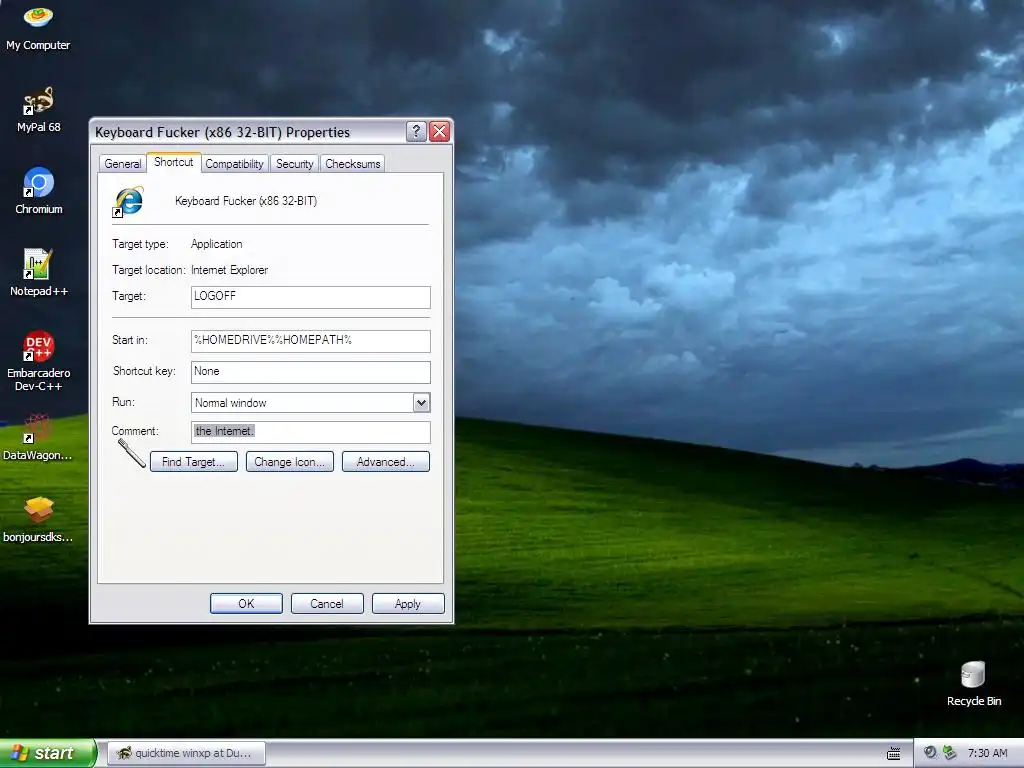Viewport: 1024px width, 768px height.
Task: Click the shortcut name text beside the icon
Action: coord(246,201)
